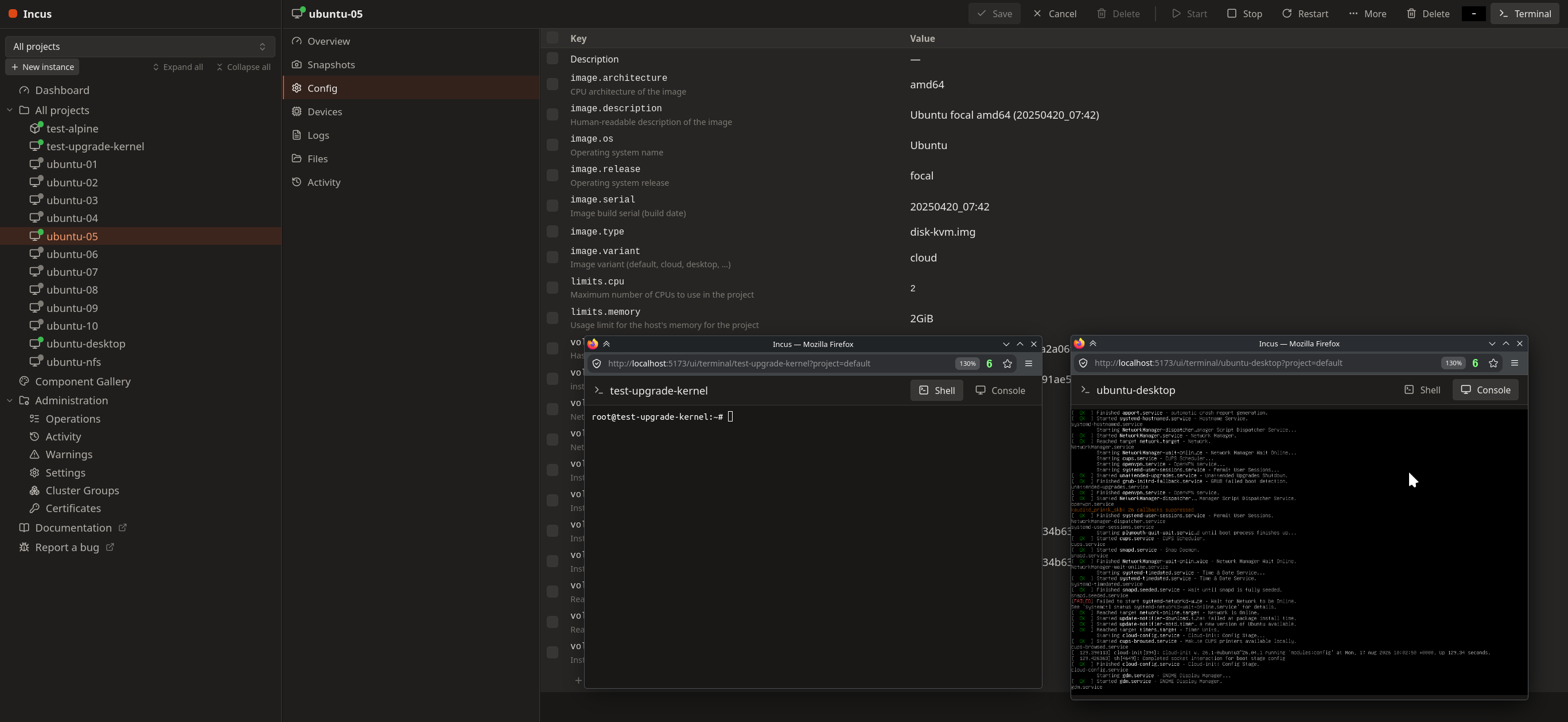Check the image.os row checkbox
This screenshot has width=1568, height=722.
(x=552, y=145)
